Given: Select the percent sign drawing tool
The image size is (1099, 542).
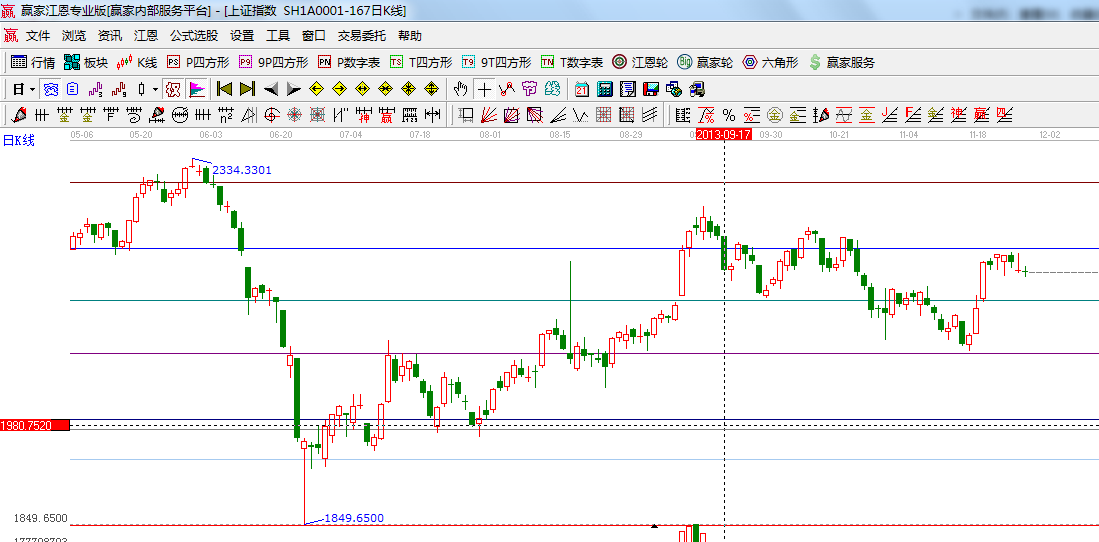Looking at the screenshot, I should 729,115.
